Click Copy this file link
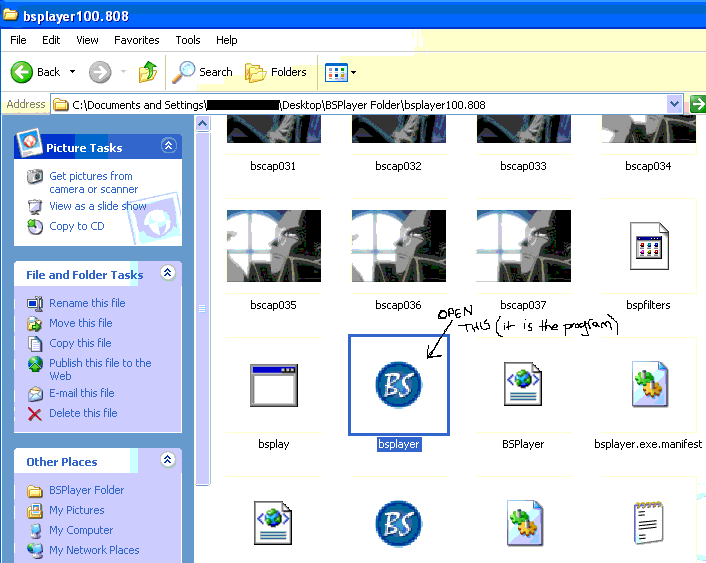Image resolution: width=706 pixels, height=563 pixels. [80, 343]
